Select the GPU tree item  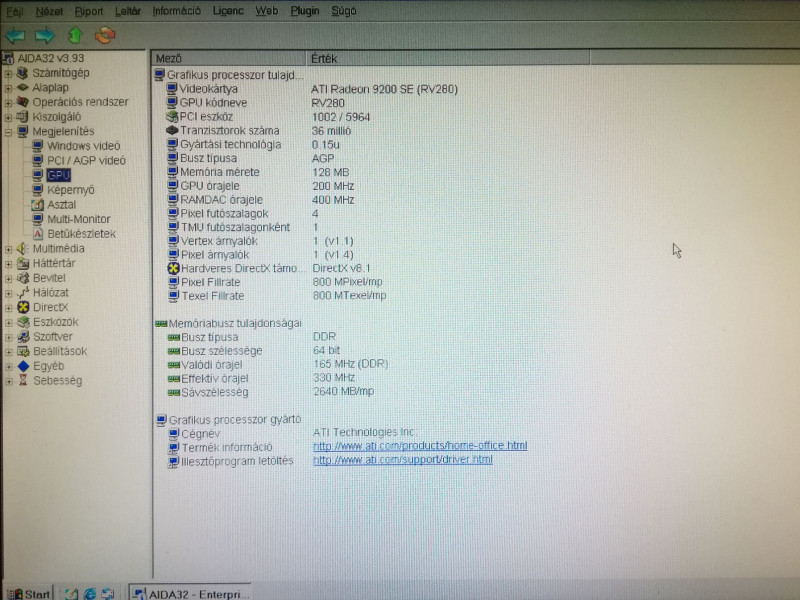pos(58,176)
